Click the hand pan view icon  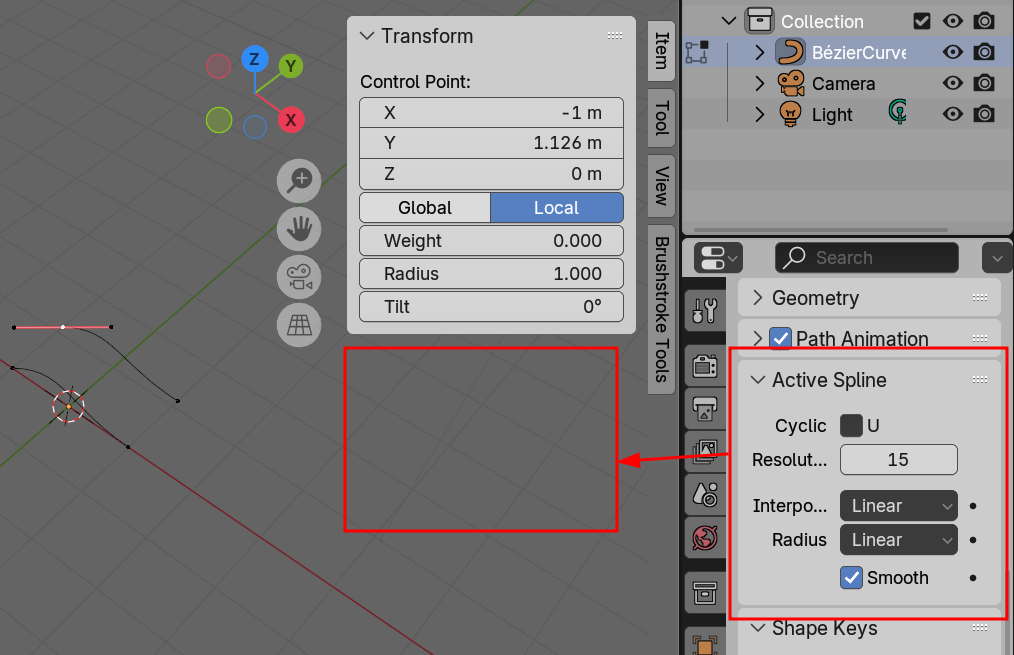coord(299,229)
